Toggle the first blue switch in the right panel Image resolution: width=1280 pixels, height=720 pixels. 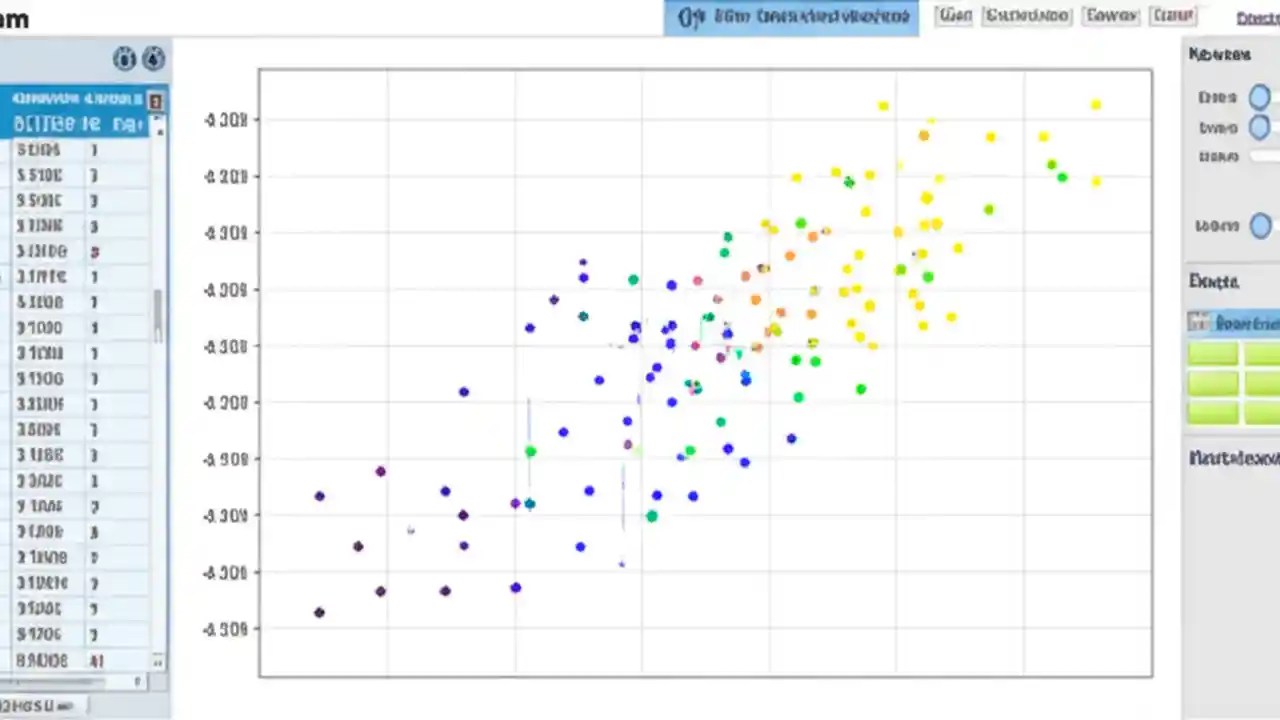pos(1259,97)
